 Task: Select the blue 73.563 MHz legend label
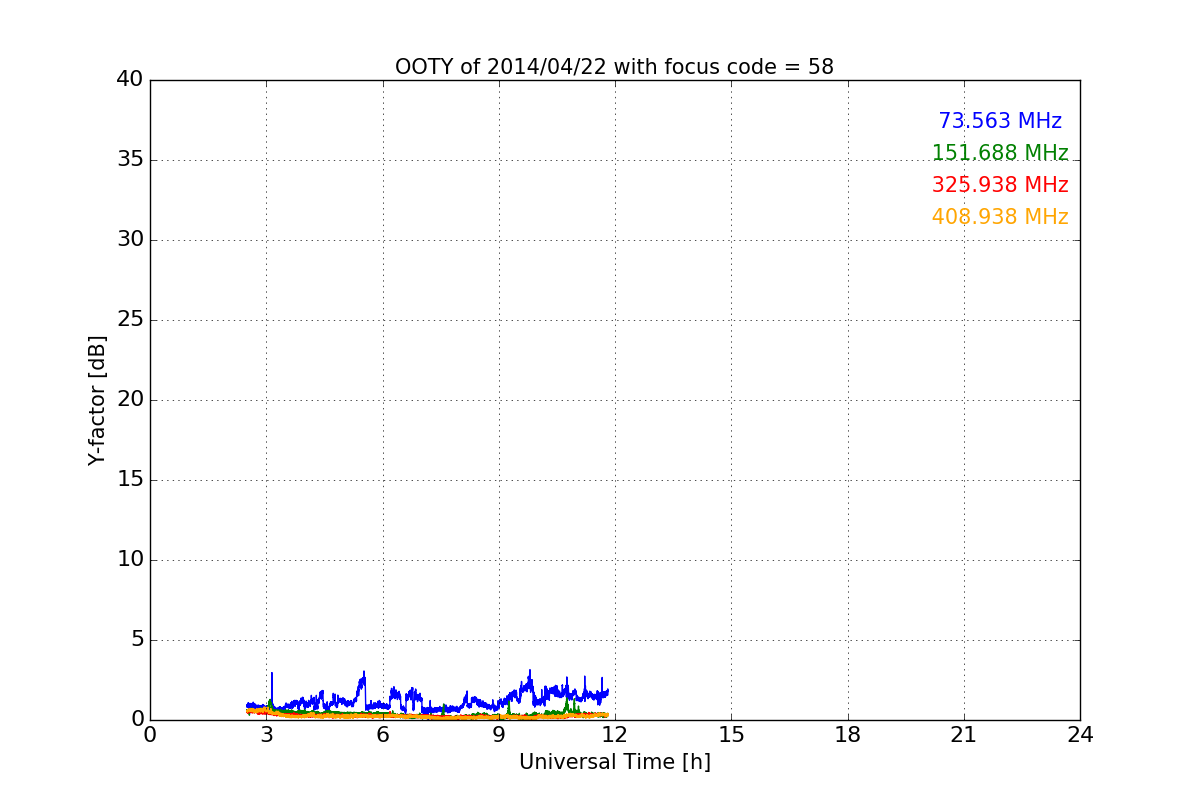[x=1000, y=121]
